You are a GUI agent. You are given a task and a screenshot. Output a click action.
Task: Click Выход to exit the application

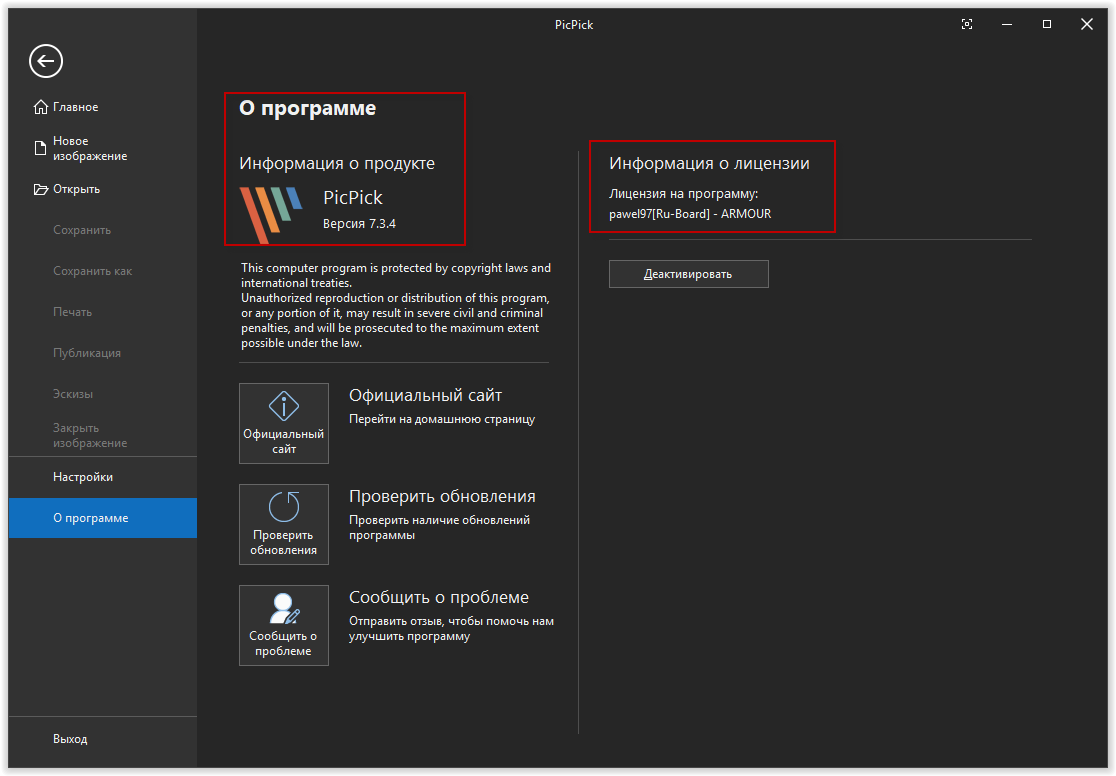coord(102,739)
